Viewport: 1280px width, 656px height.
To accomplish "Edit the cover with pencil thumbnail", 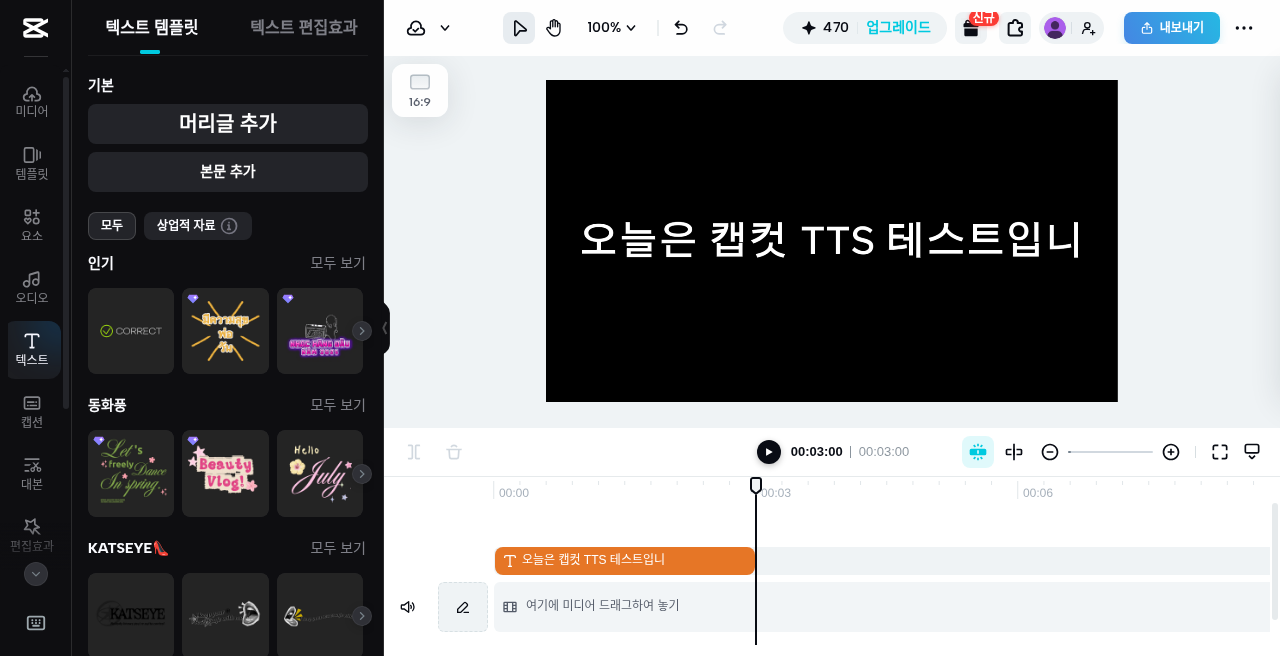I will (463, 607).
